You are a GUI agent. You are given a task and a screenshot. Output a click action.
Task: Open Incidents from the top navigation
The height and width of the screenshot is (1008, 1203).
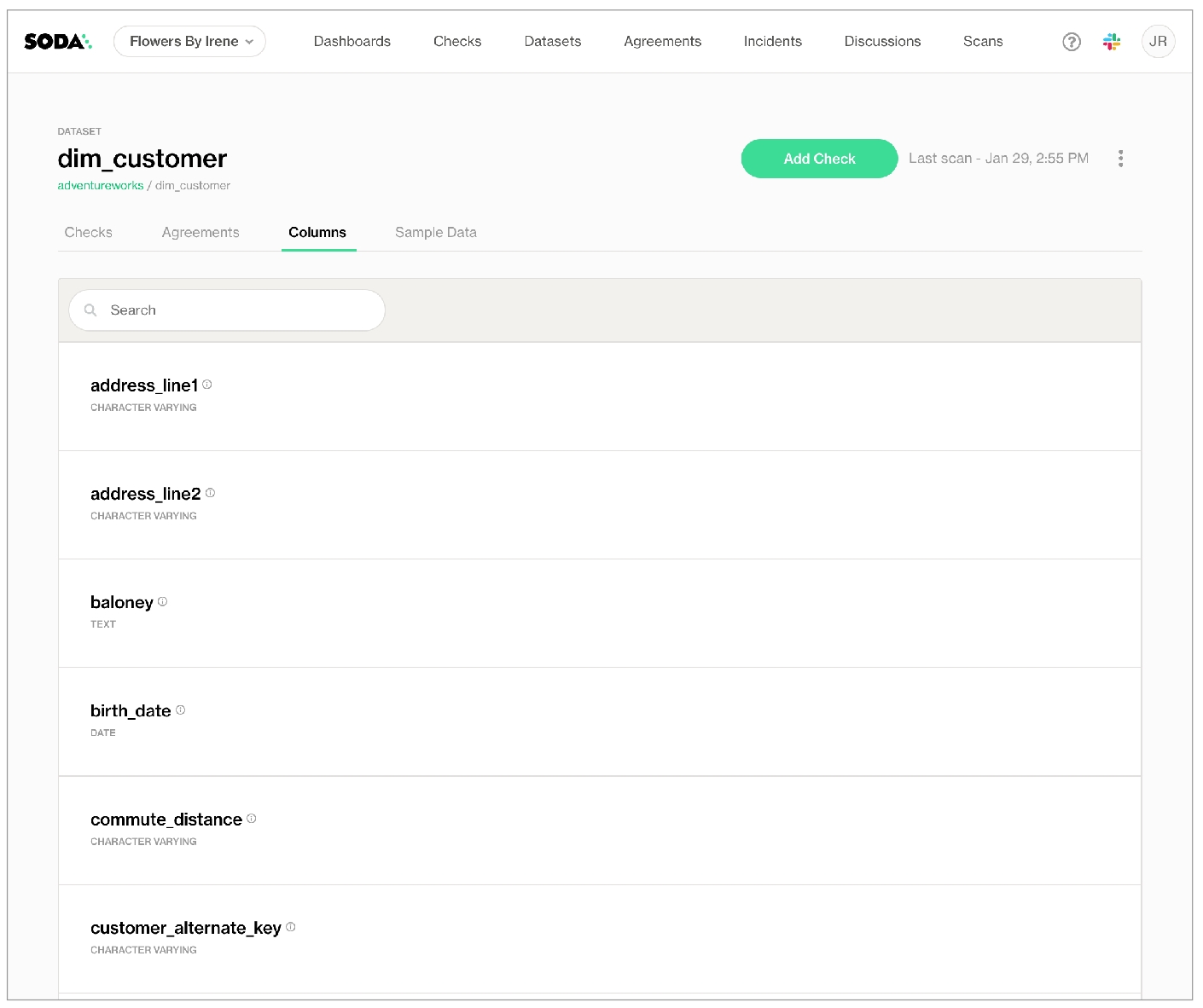tap(772, 42)
